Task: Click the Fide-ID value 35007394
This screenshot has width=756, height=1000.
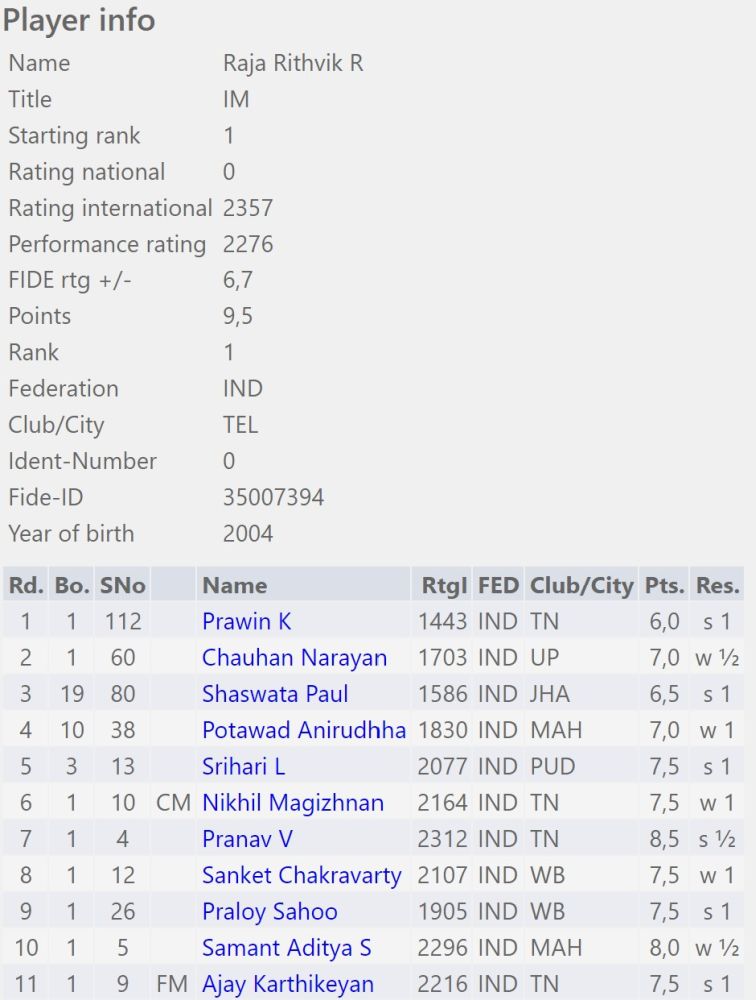Action: tap(273, 497)
